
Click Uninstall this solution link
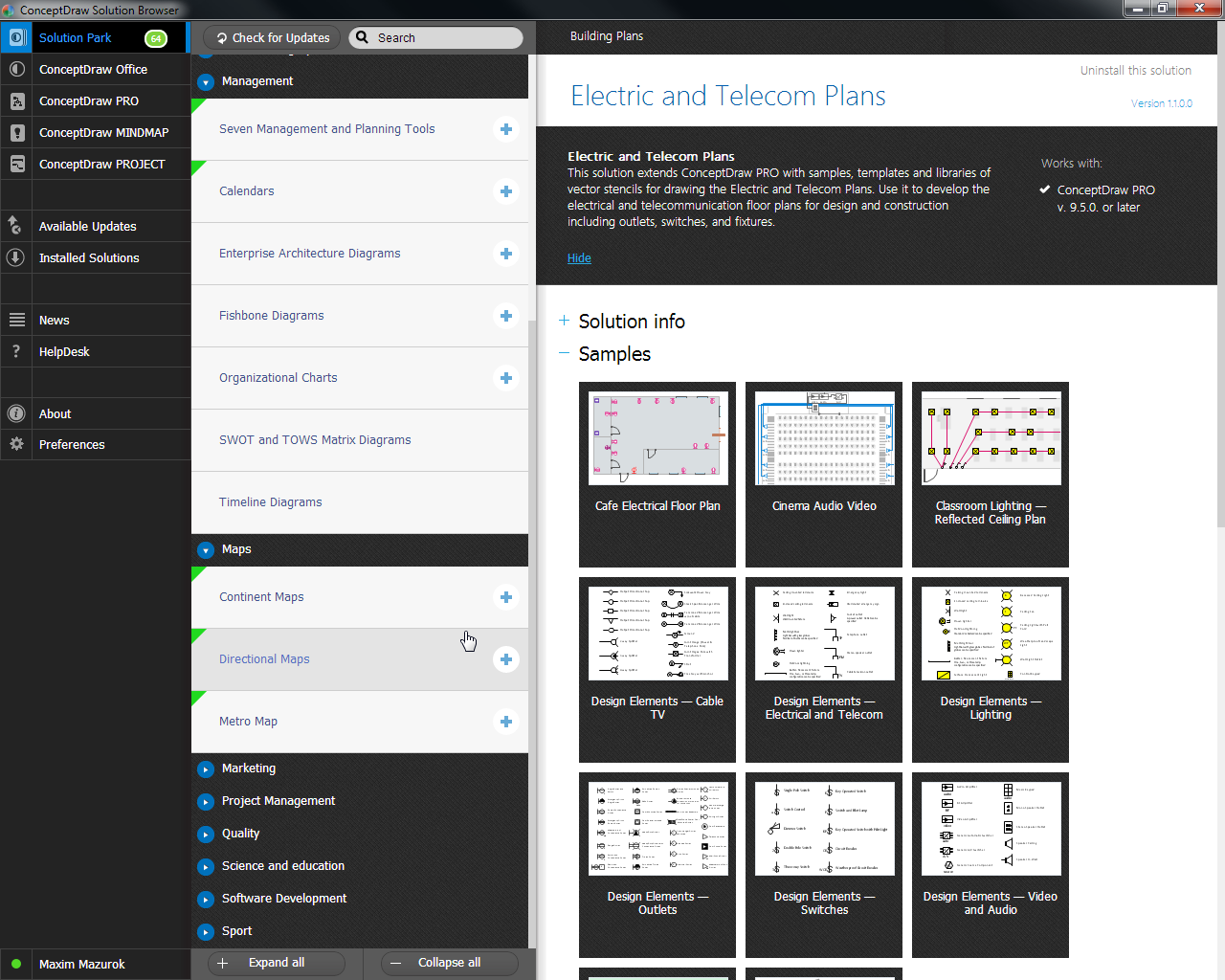pyautogui.click(x=1136, y=71)
